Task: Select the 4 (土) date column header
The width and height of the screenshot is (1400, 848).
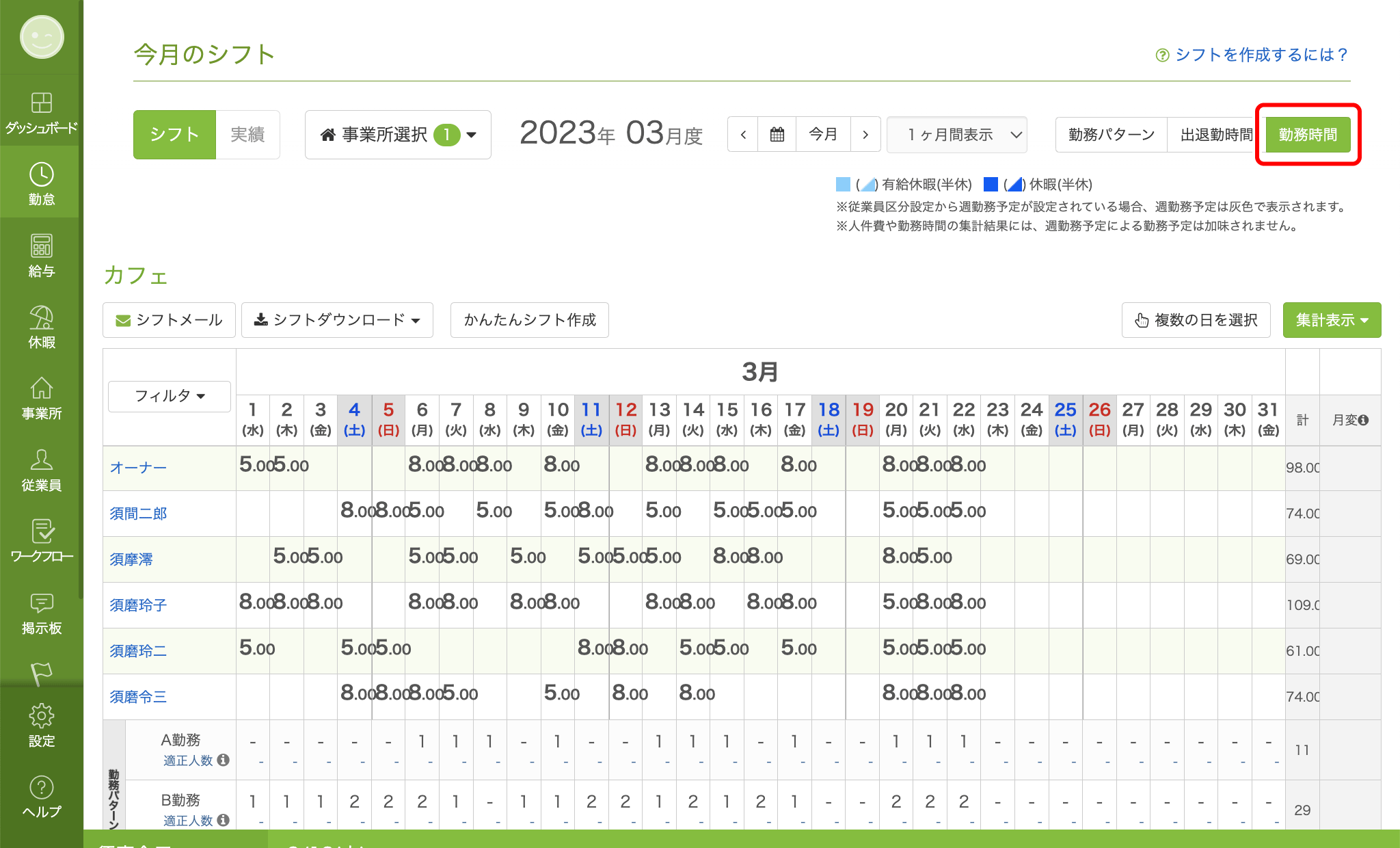Action: [x=354, y=420]
